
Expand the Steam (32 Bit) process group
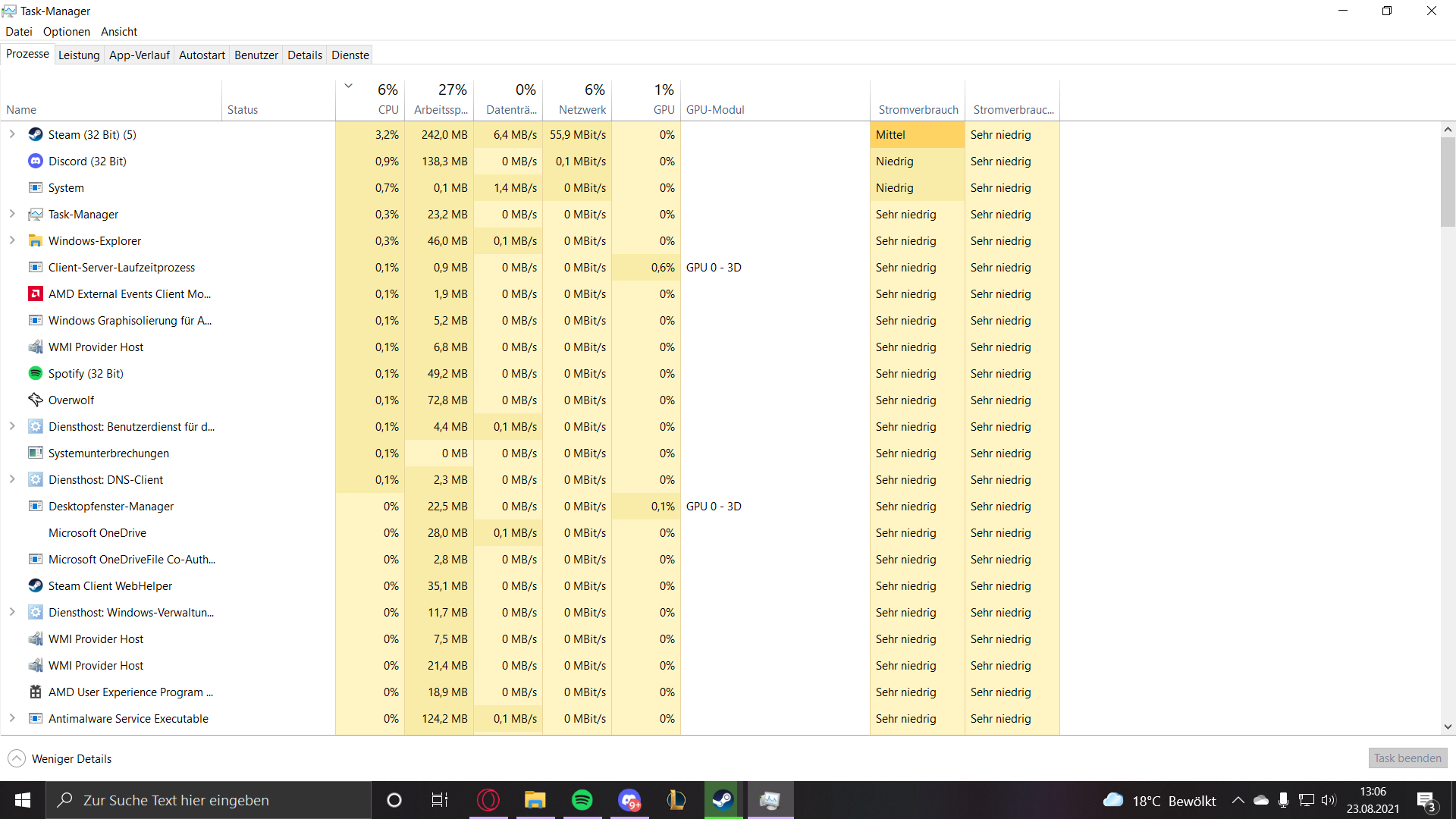point(12,134)
